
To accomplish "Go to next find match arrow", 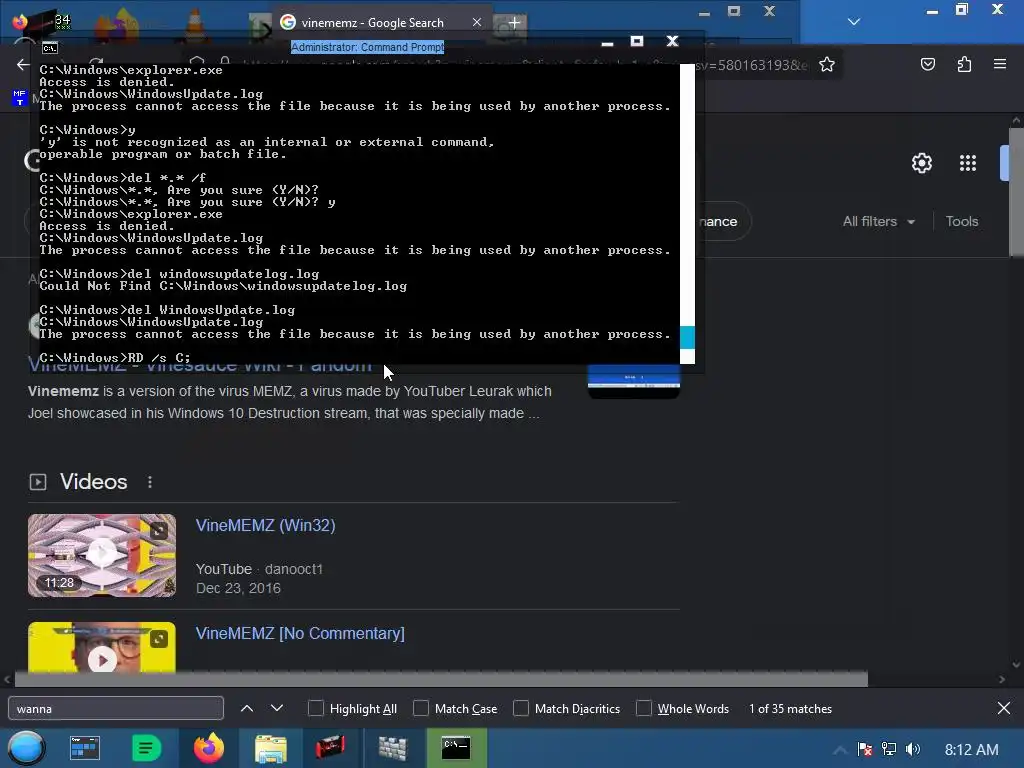I will click(x=277, y=708).
